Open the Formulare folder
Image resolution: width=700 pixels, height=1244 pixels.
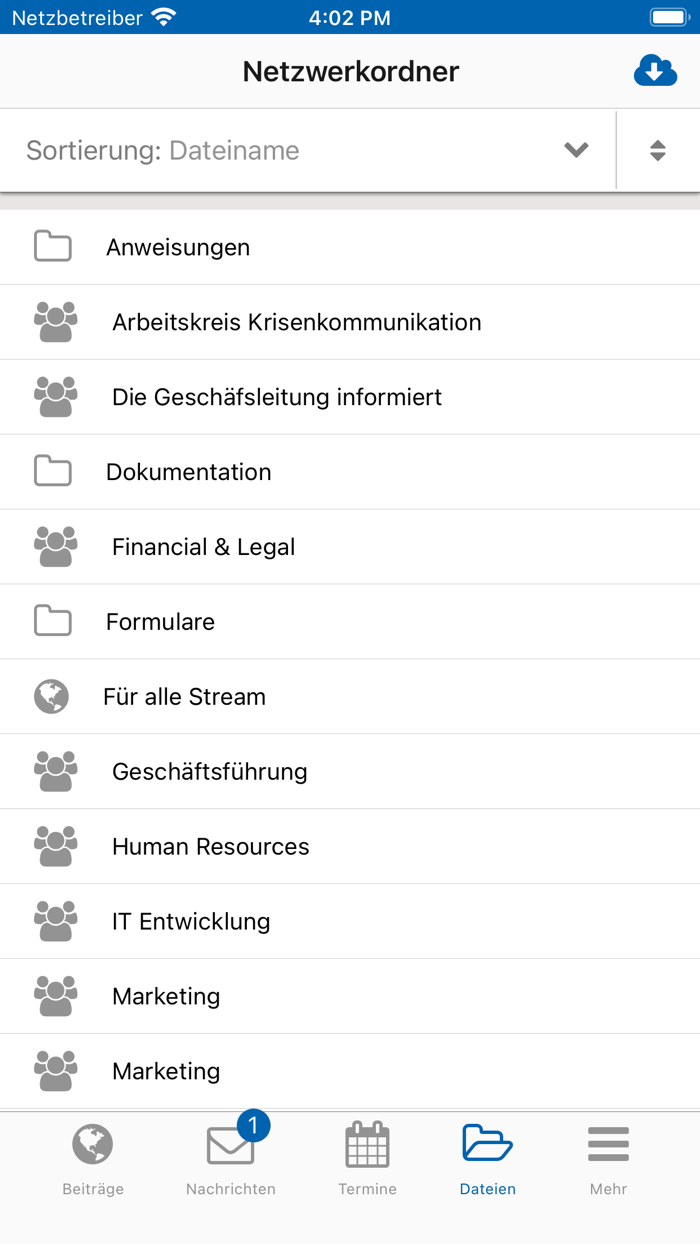160,622
